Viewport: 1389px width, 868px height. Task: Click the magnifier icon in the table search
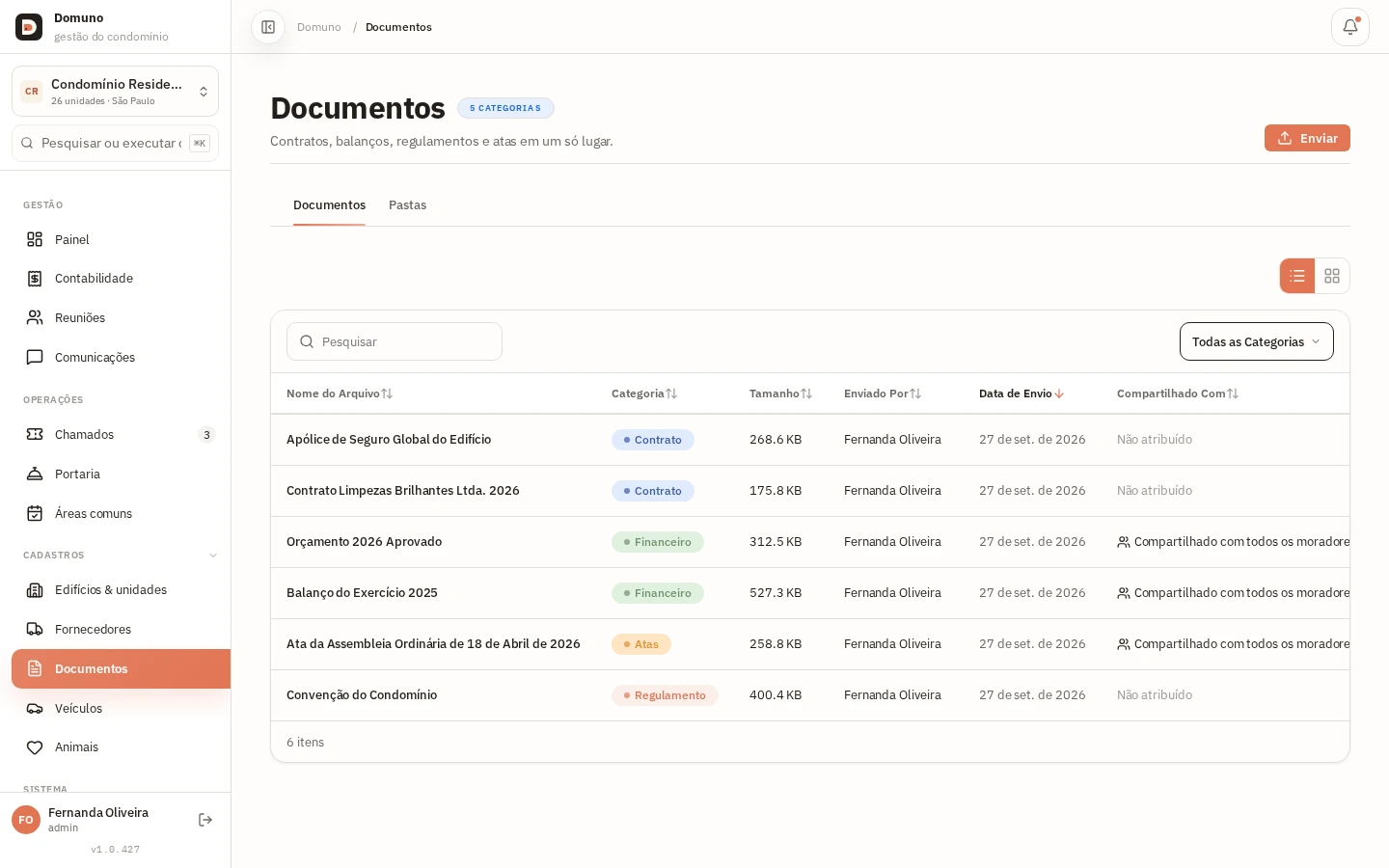pyautogui.click(x=307, y=341)
